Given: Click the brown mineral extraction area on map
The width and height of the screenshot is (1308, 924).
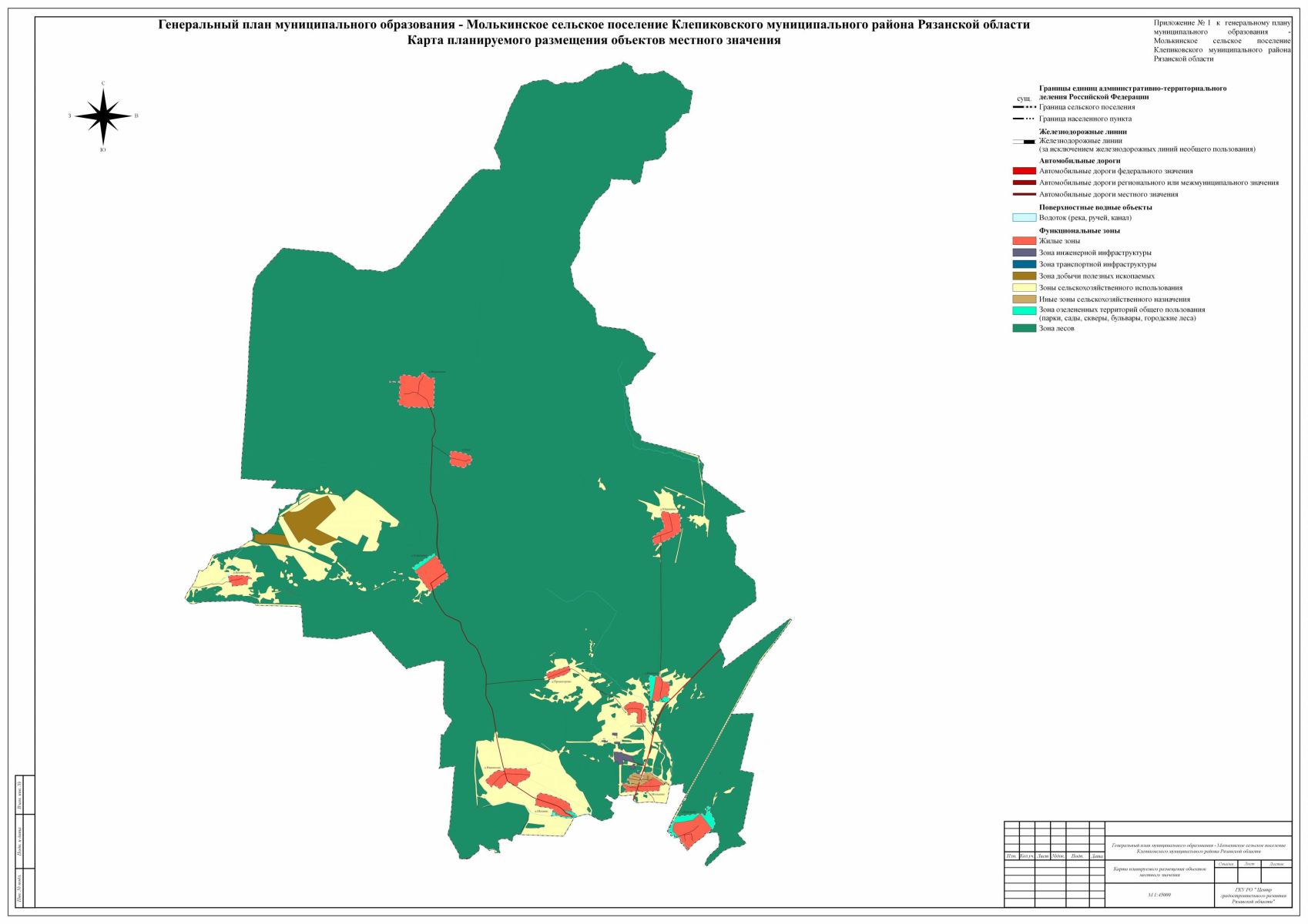Looking at the screenshot, I should coord(308,518).
